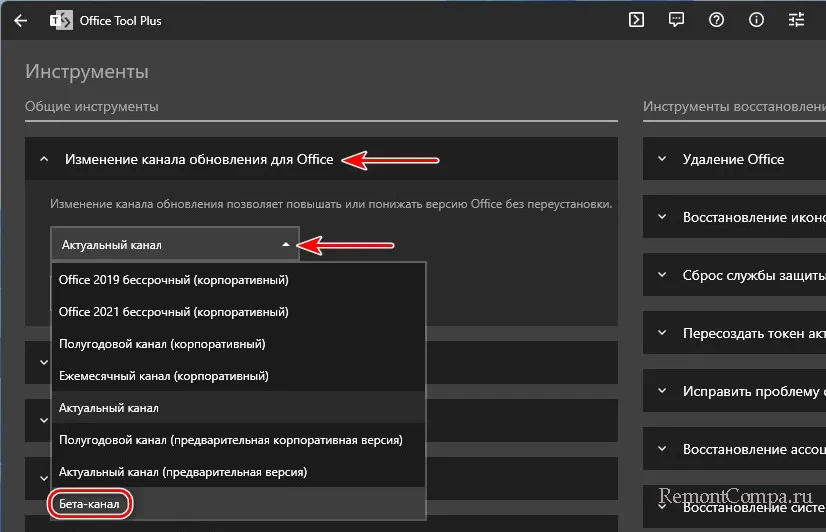The image size is (826, 532).
Task: Select 'Office 2019 бессрочный (корпоративный)' option
Action: click(174, 280)
